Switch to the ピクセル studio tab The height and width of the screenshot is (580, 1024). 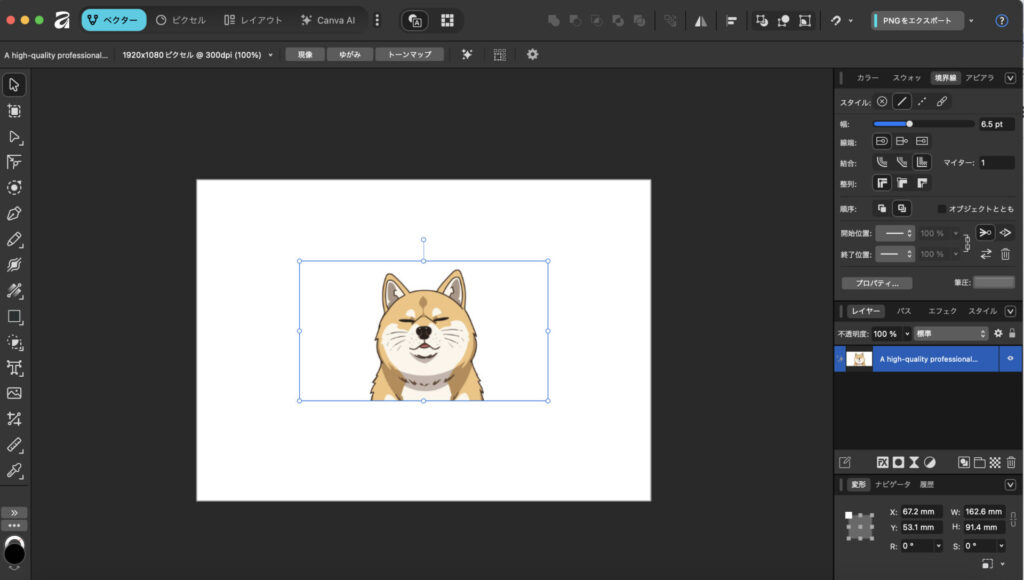point(181,20)
